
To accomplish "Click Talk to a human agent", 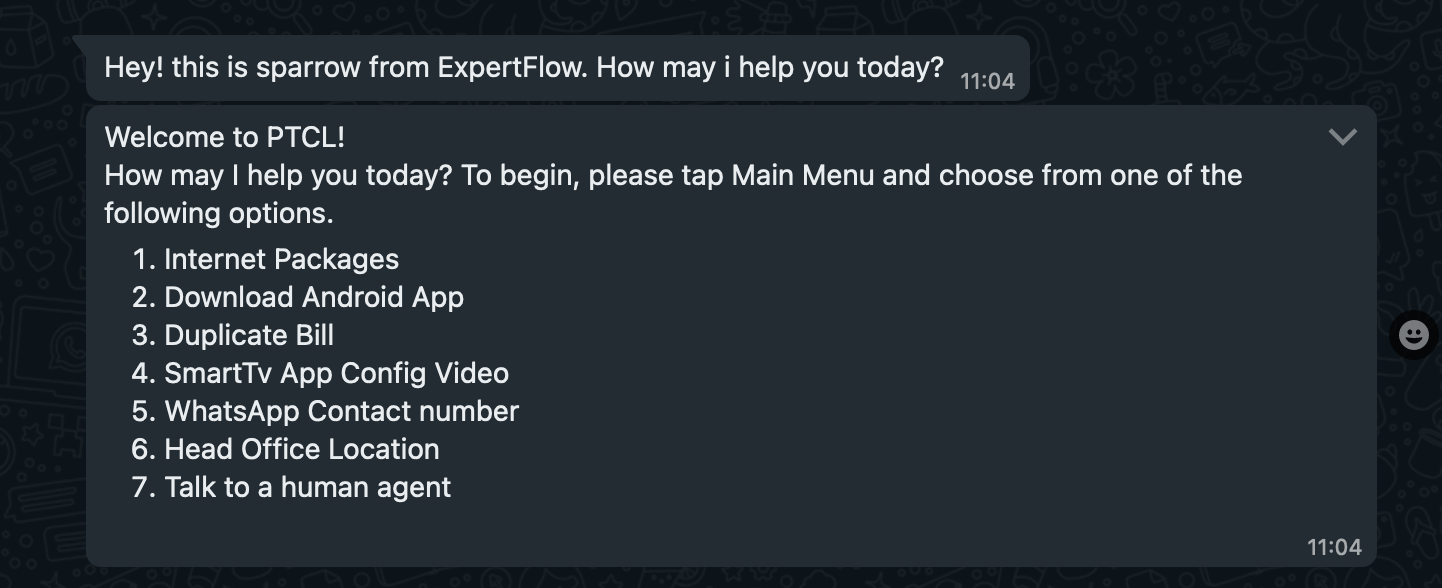I will point(307,488).
